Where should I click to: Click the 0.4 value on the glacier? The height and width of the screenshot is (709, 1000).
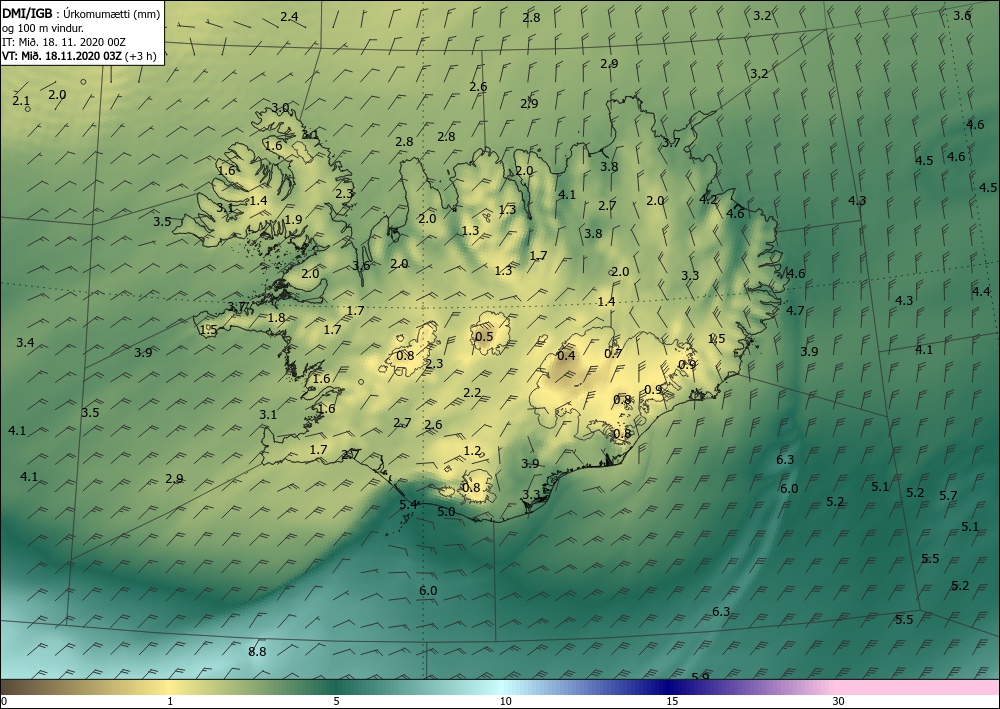pos(566,356)
